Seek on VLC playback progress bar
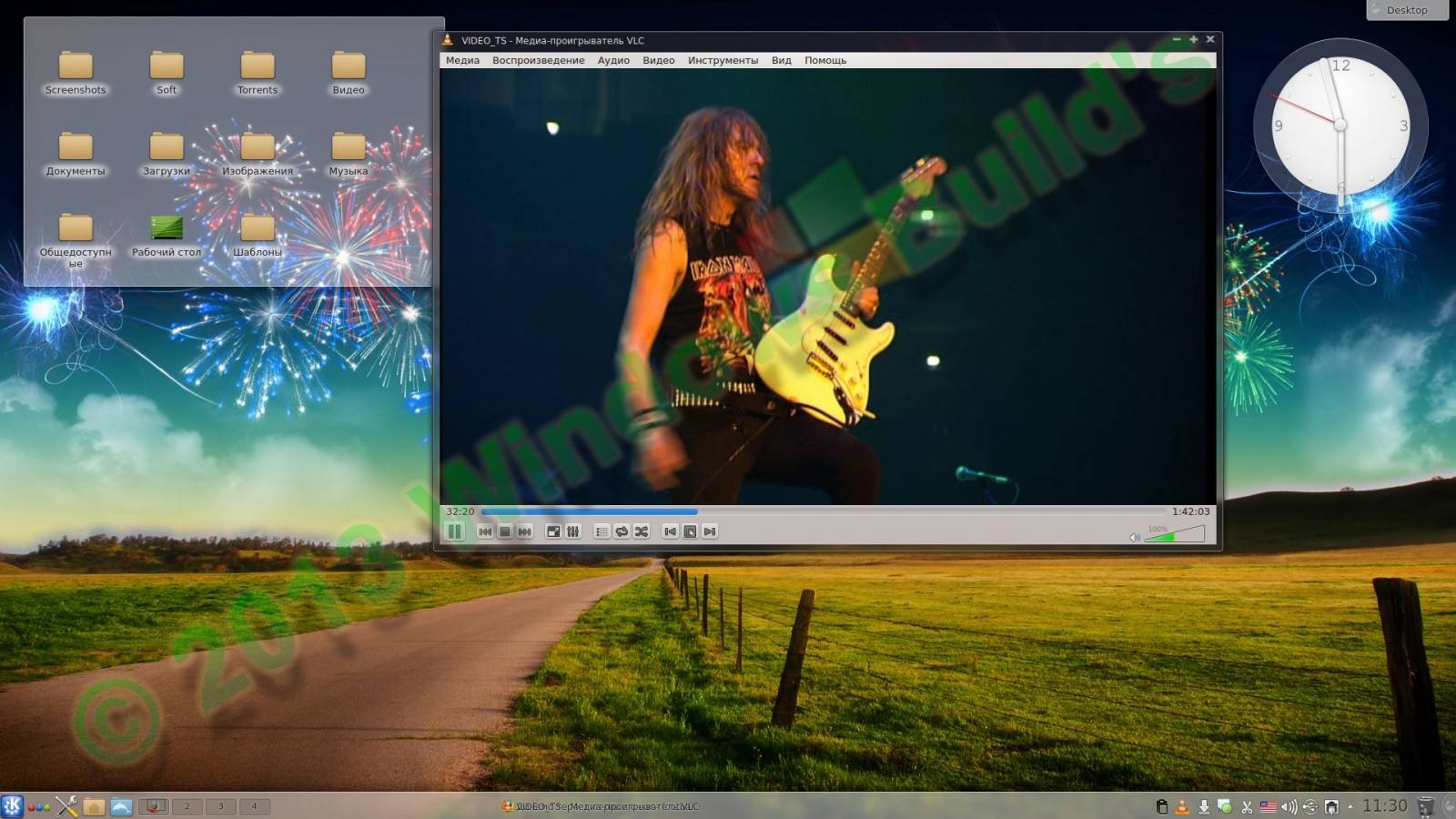The image size is (1456, 819). pos(823,511)
